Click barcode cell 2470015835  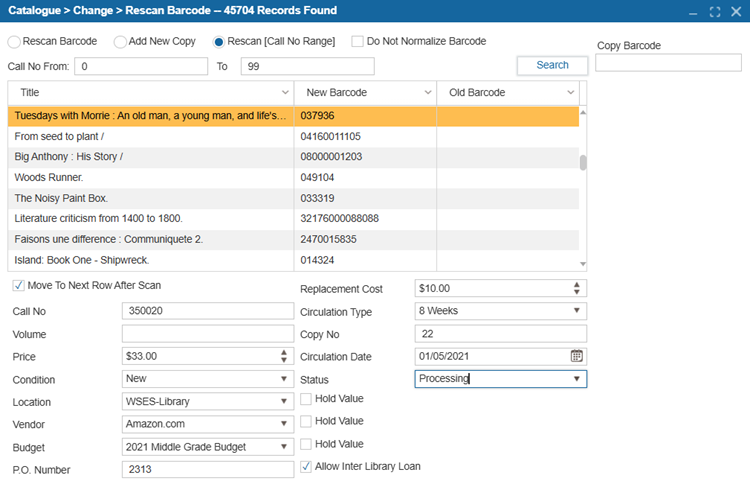[365, 240]
